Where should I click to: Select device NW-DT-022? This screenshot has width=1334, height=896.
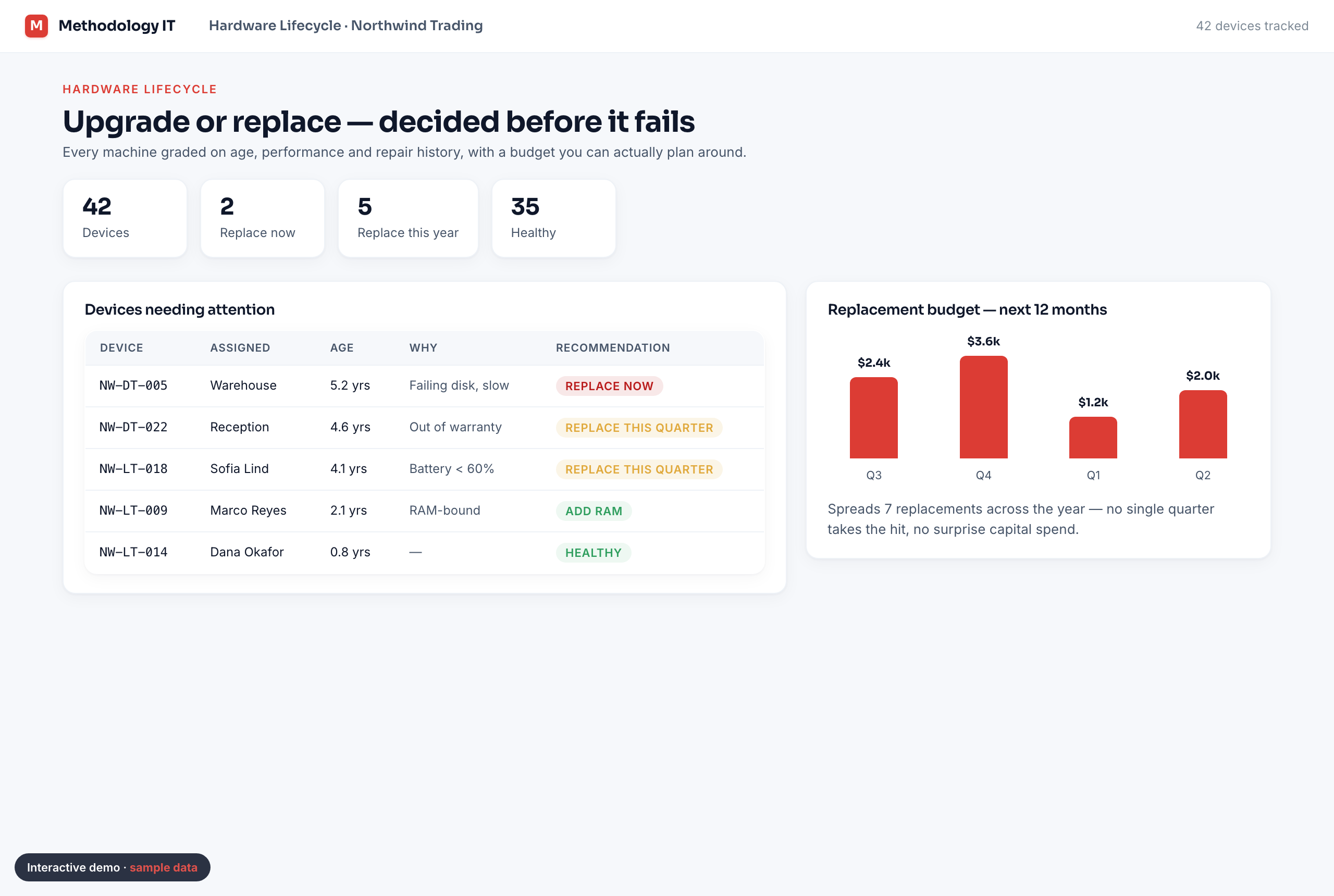(x=133, y=428)
